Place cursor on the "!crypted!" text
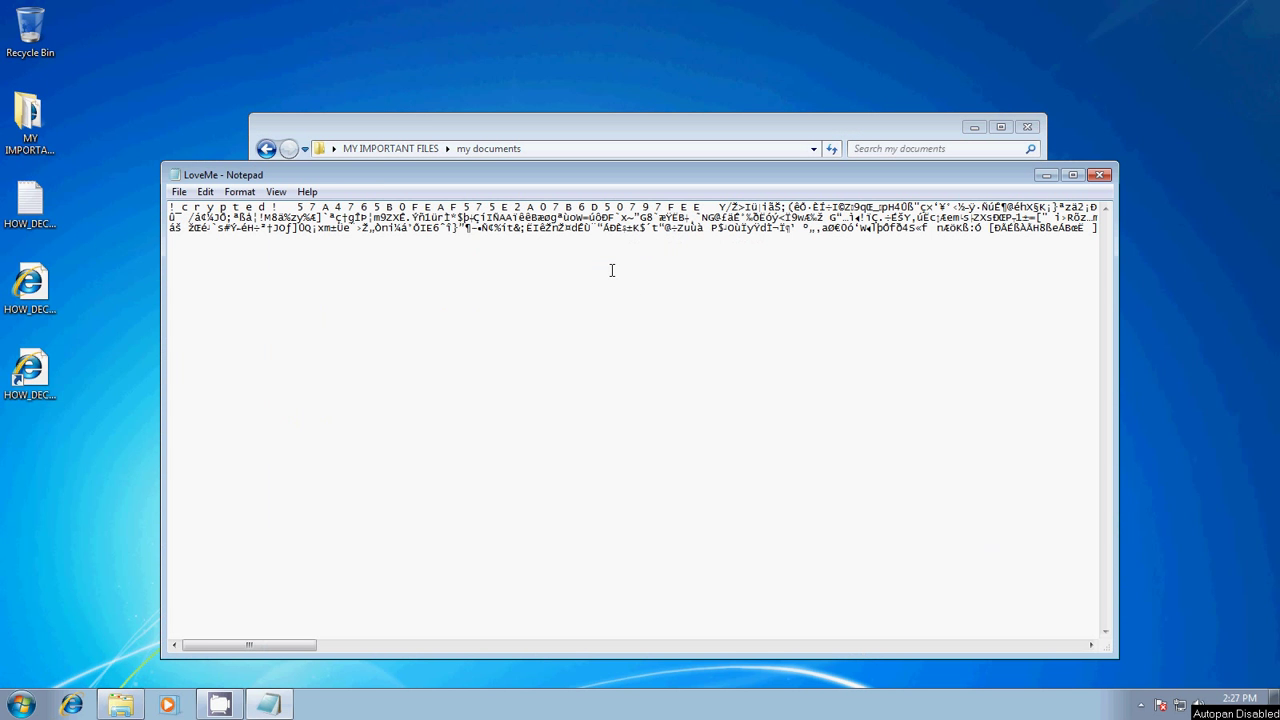 point(223,207)
